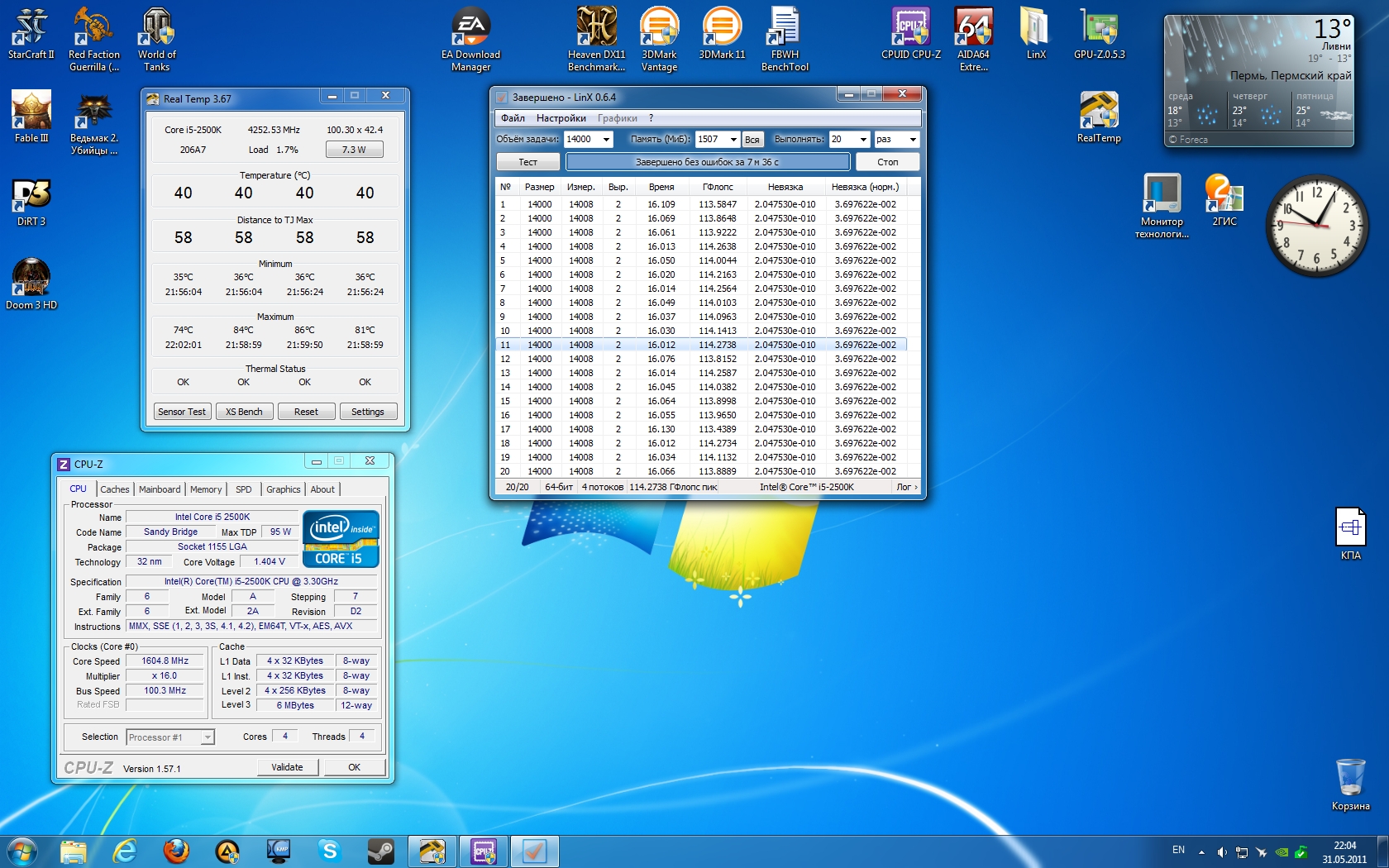1389x868 pixels.
Task: Open the 3DMark Vantage shortcut
Action: coord(659,40)
